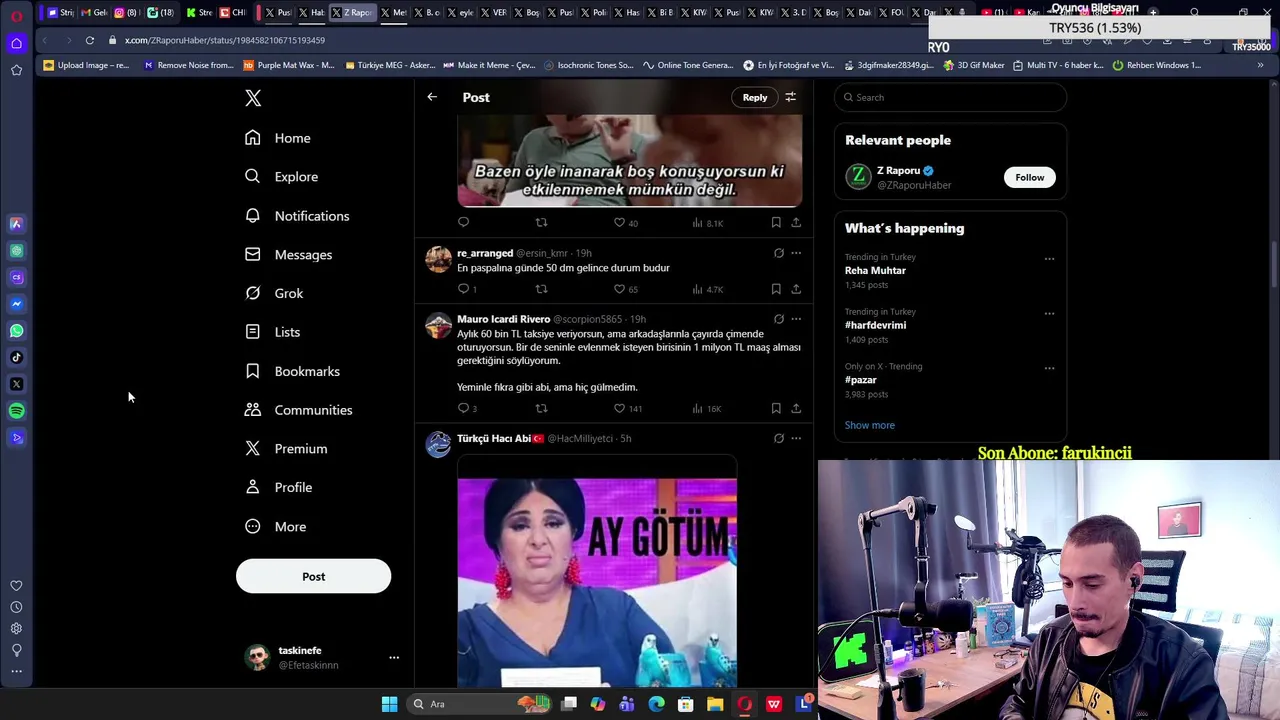Open WhatsApp in Opera sidebar
1280x720 pixels.
point(16,331)
